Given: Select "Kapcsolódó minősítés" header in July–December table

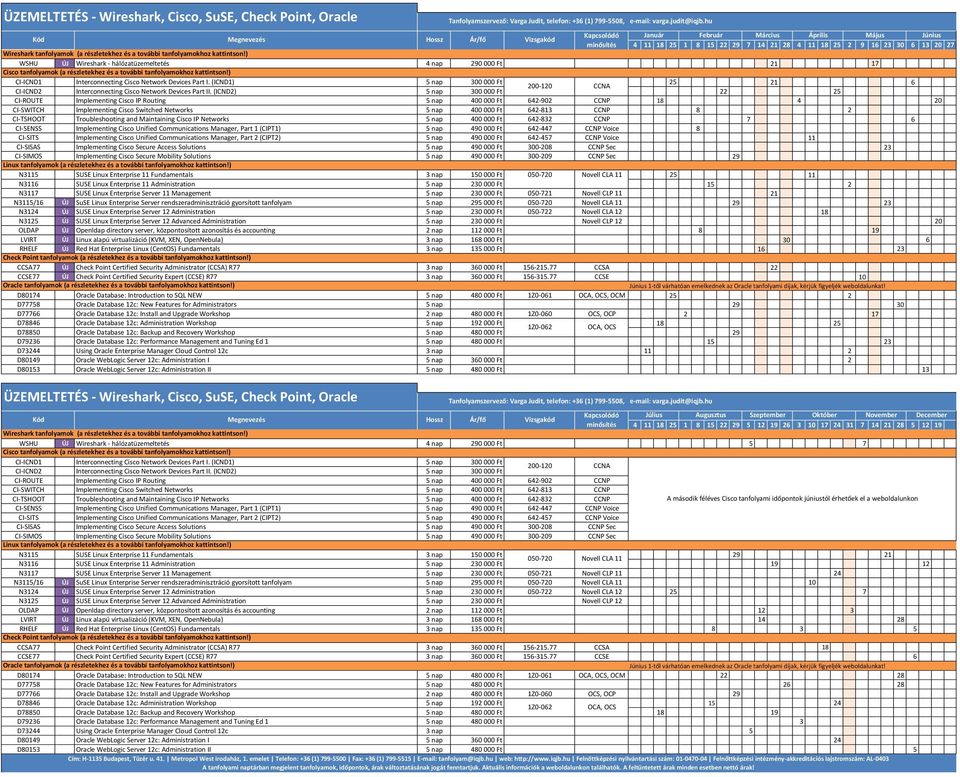Looking at the screenshot, I should coord(601,420).
